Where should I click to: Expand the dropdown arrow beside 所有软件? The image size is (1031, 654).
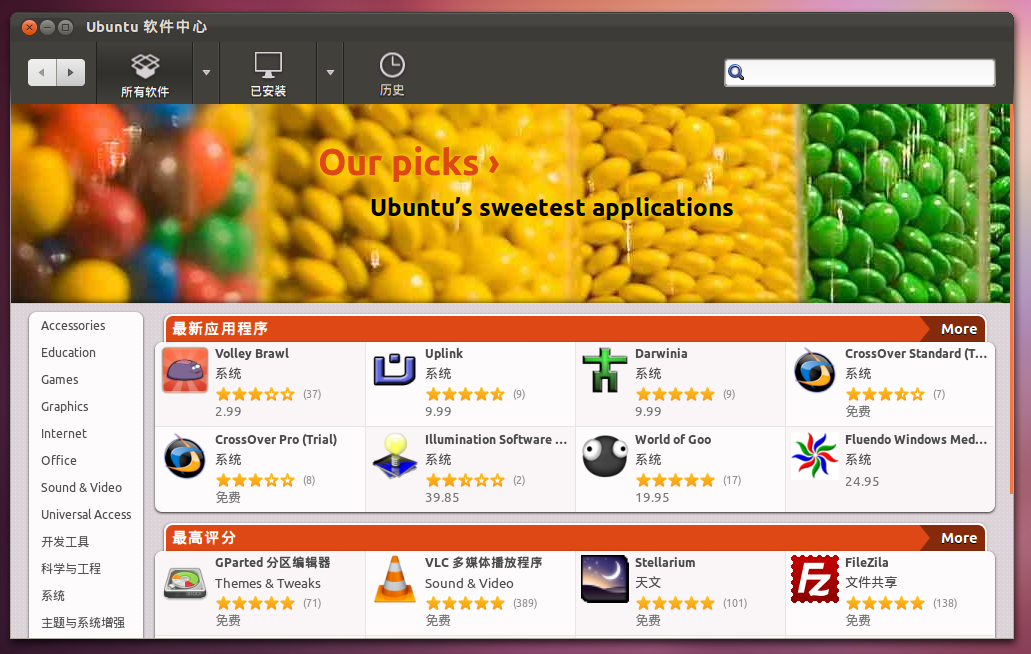[206, 72]
